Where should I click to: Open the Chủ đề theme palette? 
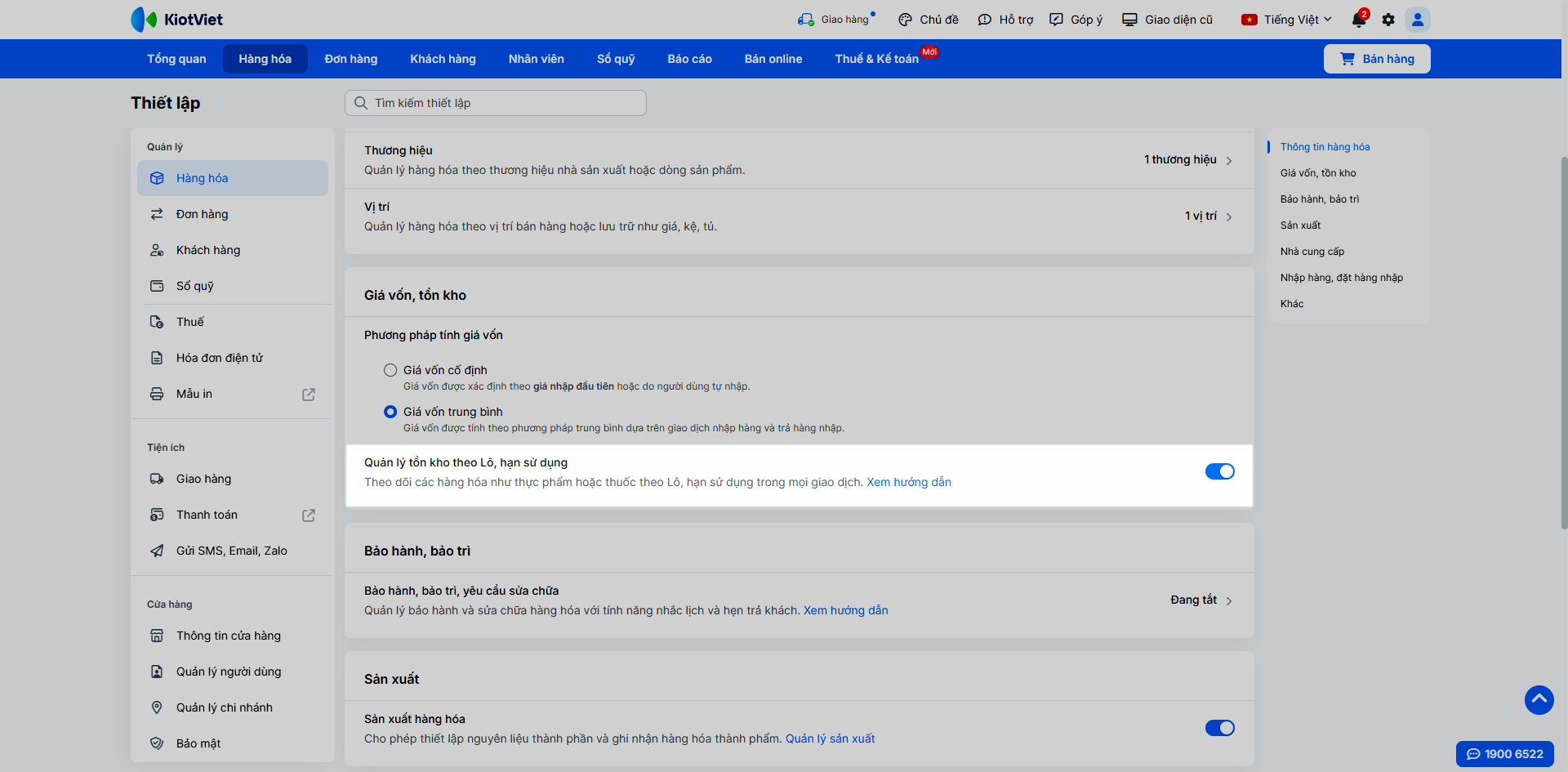click(x=929, y=20)
